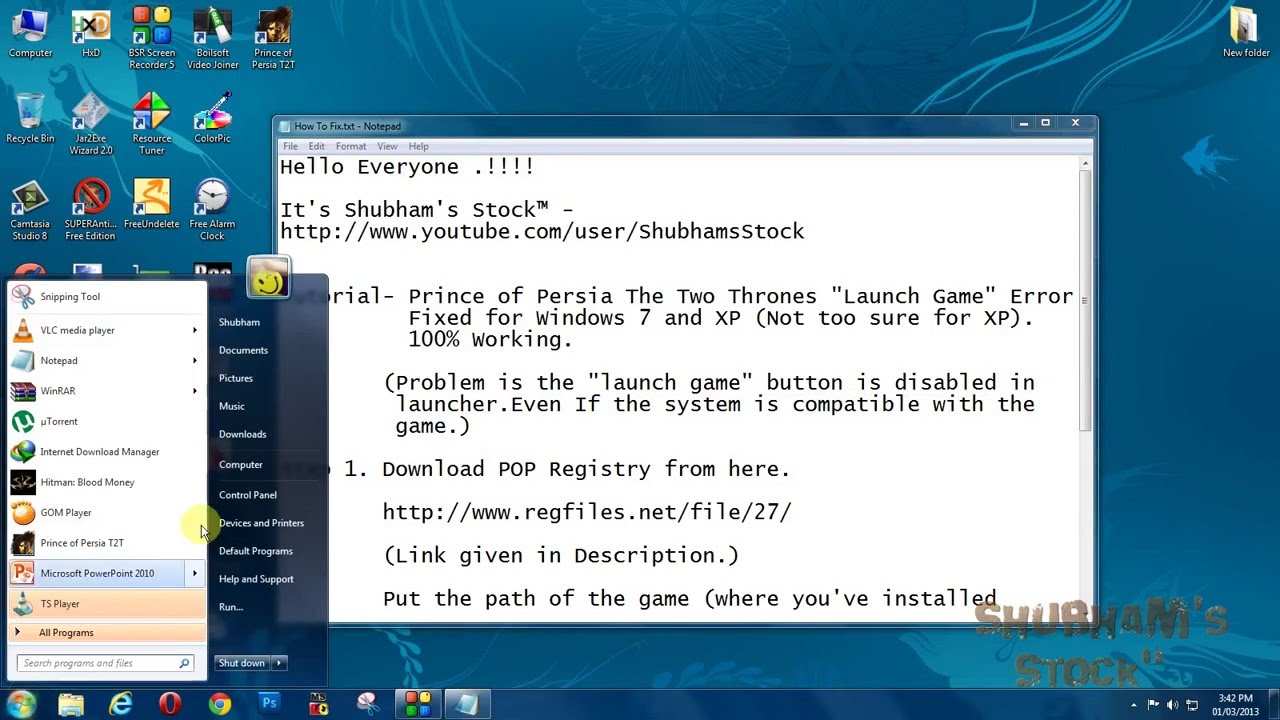Open Snipping Tool taskbar icon
Image resolution: width=1280 pixels, height=720 pixels.
pyautogui.click(x=368, y=704)
